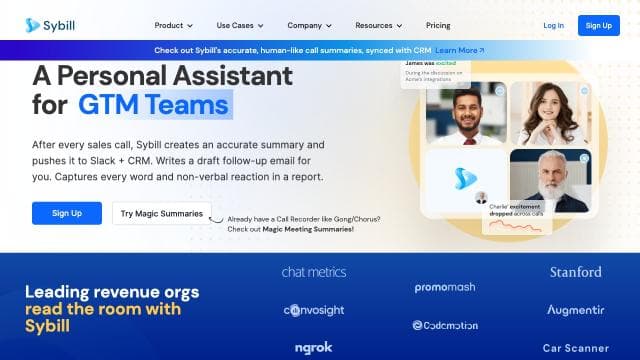Click the bearded man's video thumbnail

[550, 181]
